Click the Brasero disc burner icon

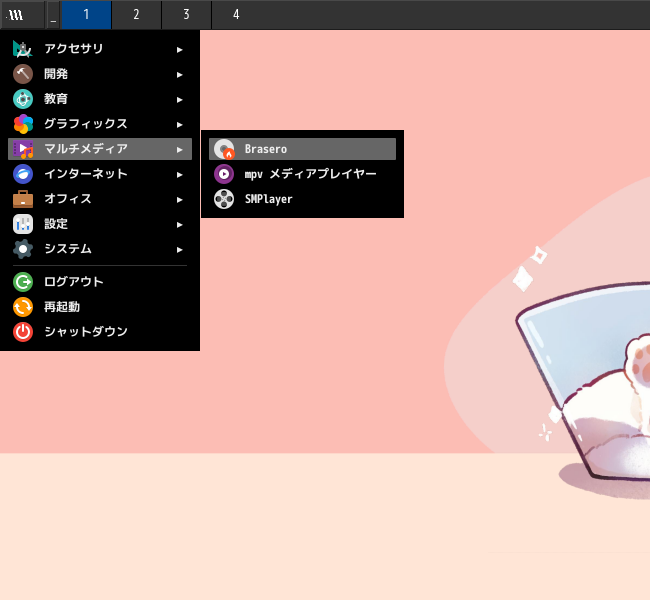[224, 149]
